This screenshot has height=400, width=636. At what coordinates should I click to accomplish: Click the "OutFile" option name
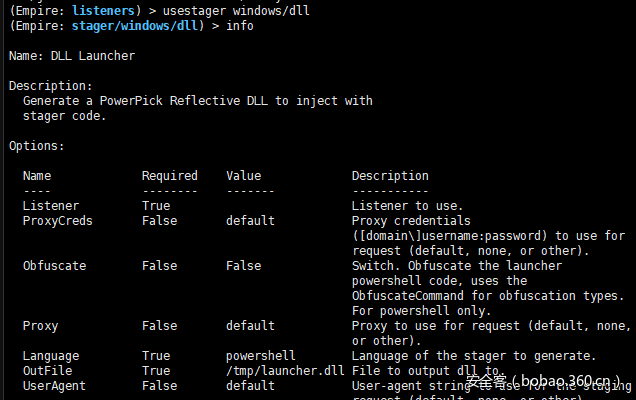(x=47, y=371)
